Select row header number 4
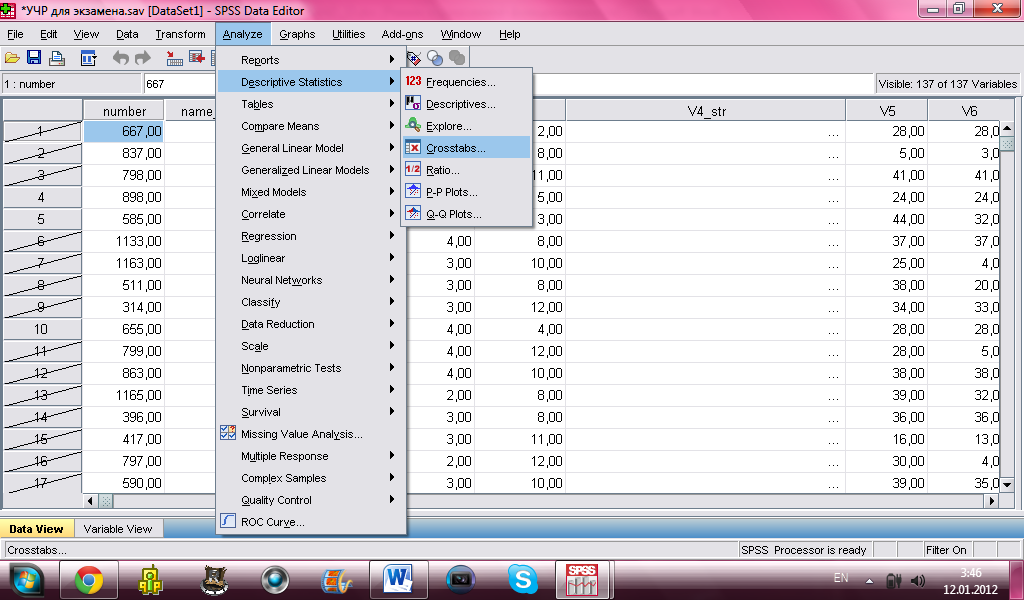This screenshot has width=1024, height=600. (x=42, y=197)
